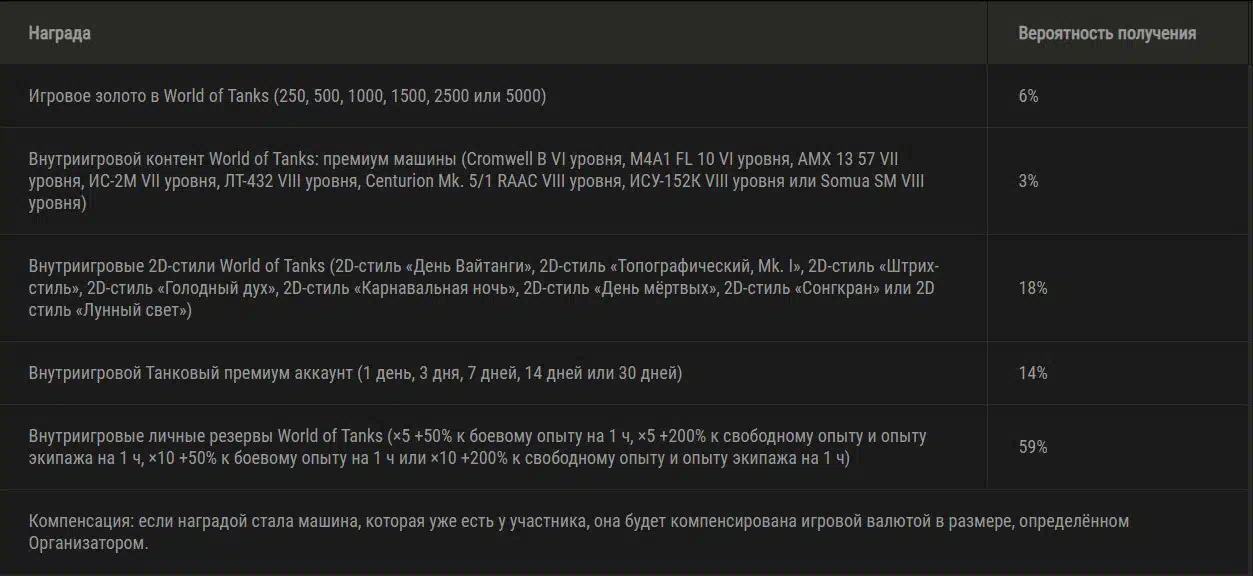The width and height of the screenshot is (1253, 576).
Task: Click the 59% probability cell
Action: coord(1033,447)
